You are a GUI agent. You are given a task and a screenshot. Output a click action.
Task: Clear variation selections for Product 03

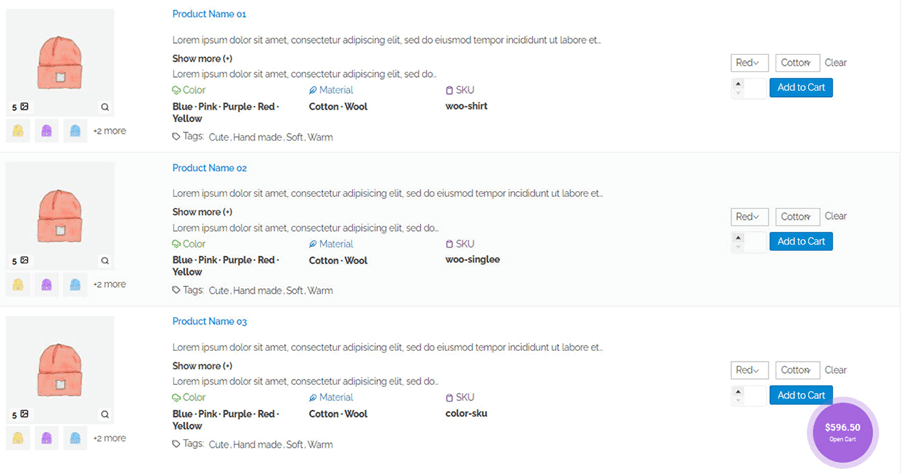pyautogui.click(x=836, y=370)
